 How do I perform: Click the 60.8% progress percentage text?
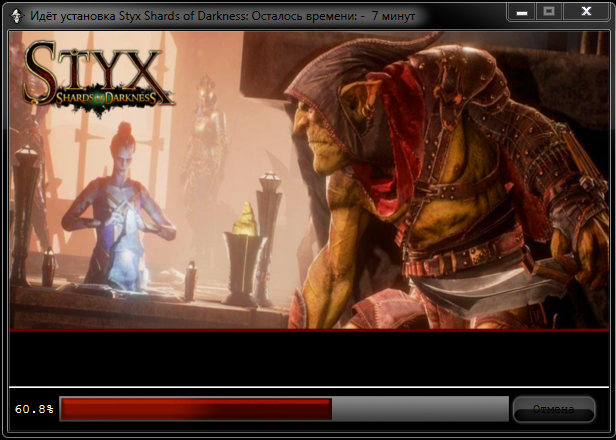(x=34, y=409)
